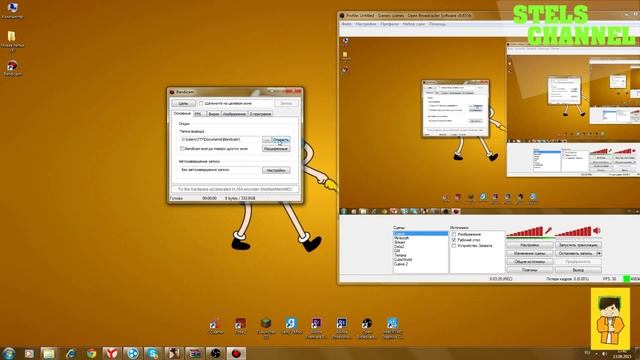The width and height of the screenshot is (640, 360).
Task: Open Google Chrome from the taskbar
Action: pyautogui.click(x=91, y=353)
